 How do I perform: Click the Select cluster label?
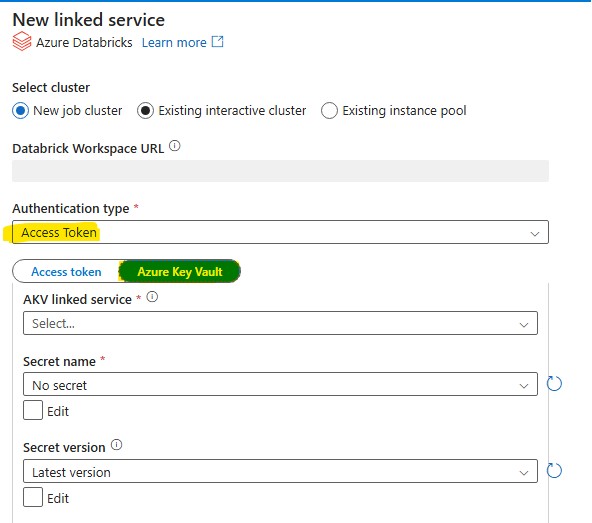(x=51, y=88)
